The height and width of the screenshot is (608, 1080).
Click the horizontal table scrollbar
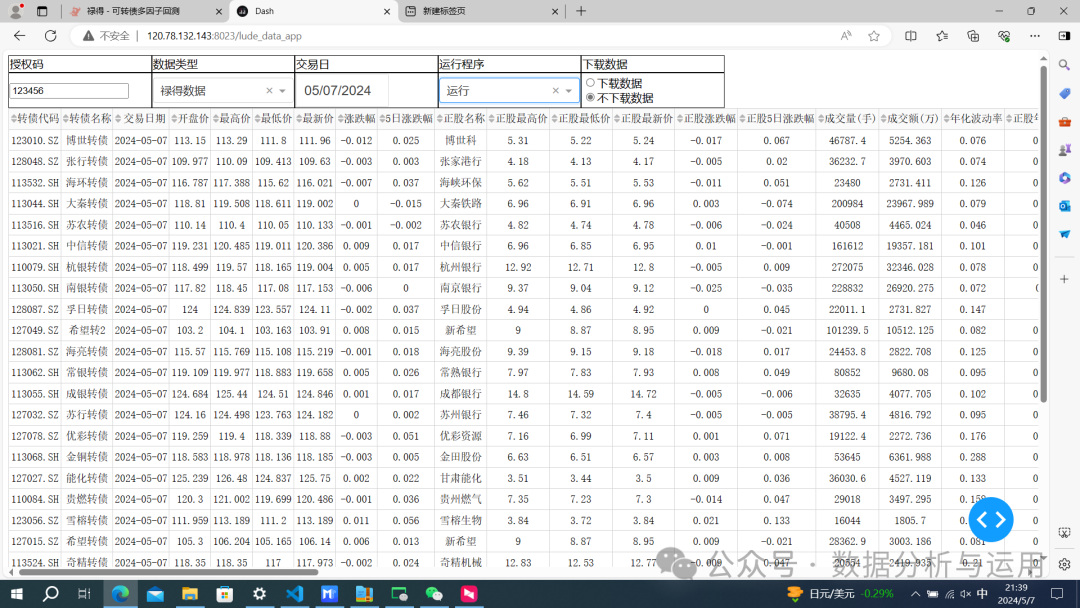[x=168, y=572]
